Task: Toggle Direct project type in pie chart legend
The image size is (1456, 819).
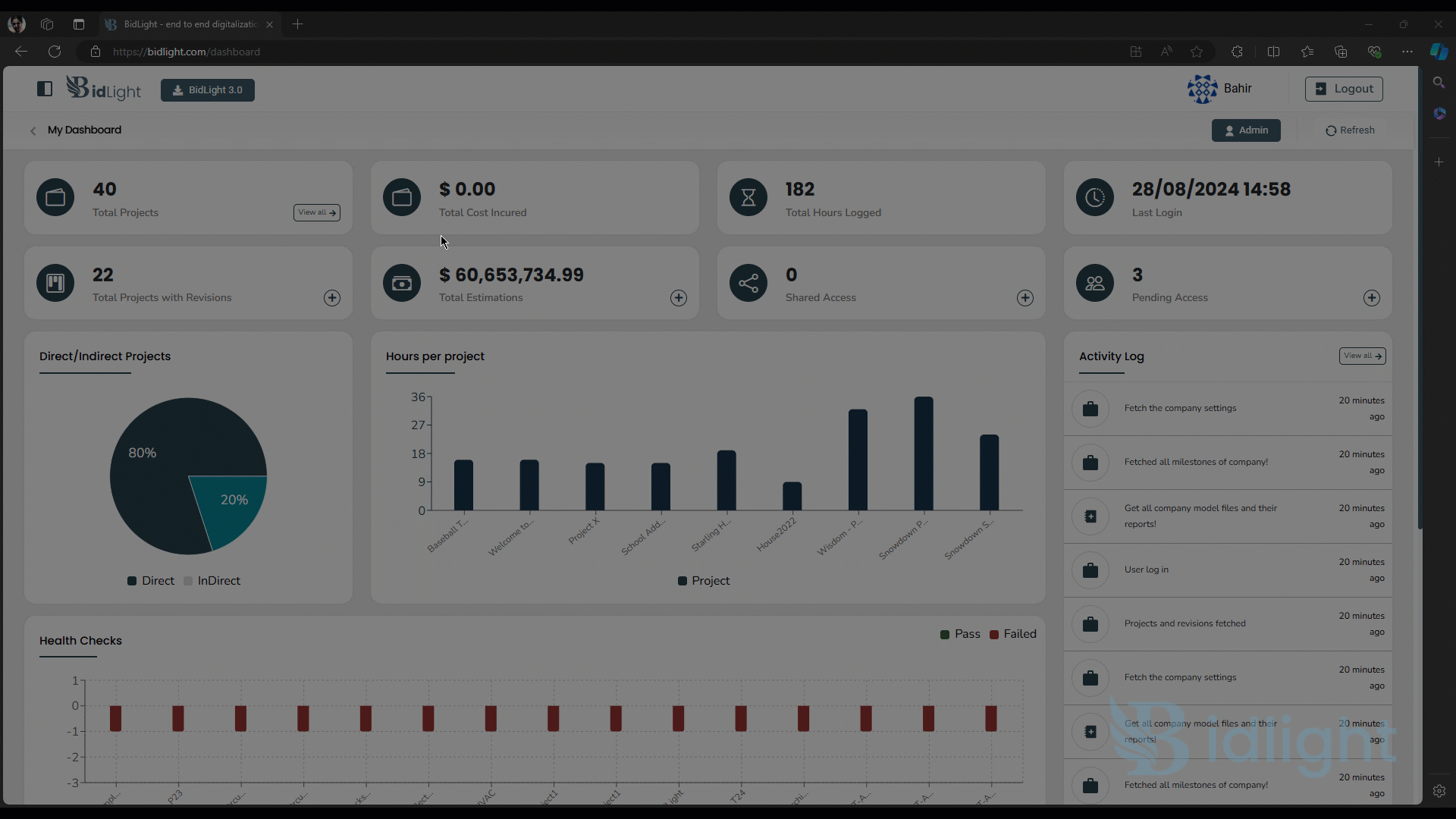Action: pos(149,580)
